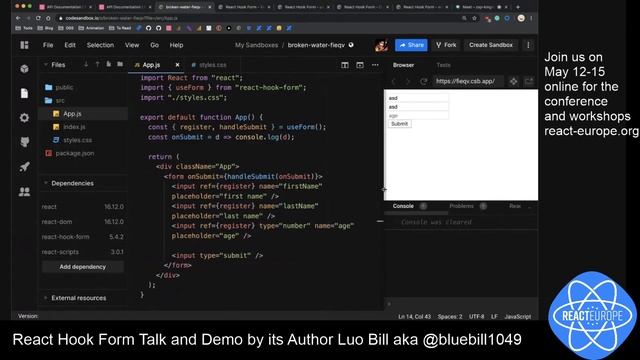Switch to the Tests tab in preview
The image size is (640, 360).
click(x=443, y=65)
